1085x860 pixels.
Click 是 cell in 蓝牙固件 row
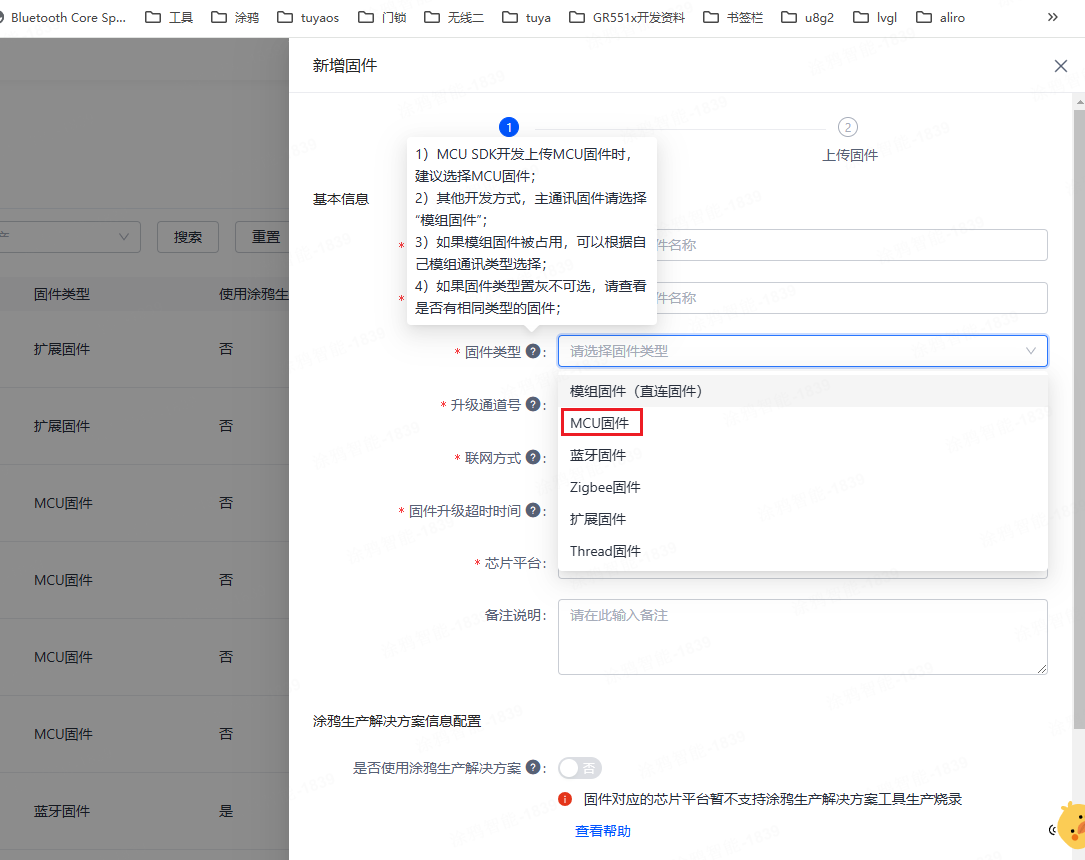pyautogui.click(x=226, y=811)
